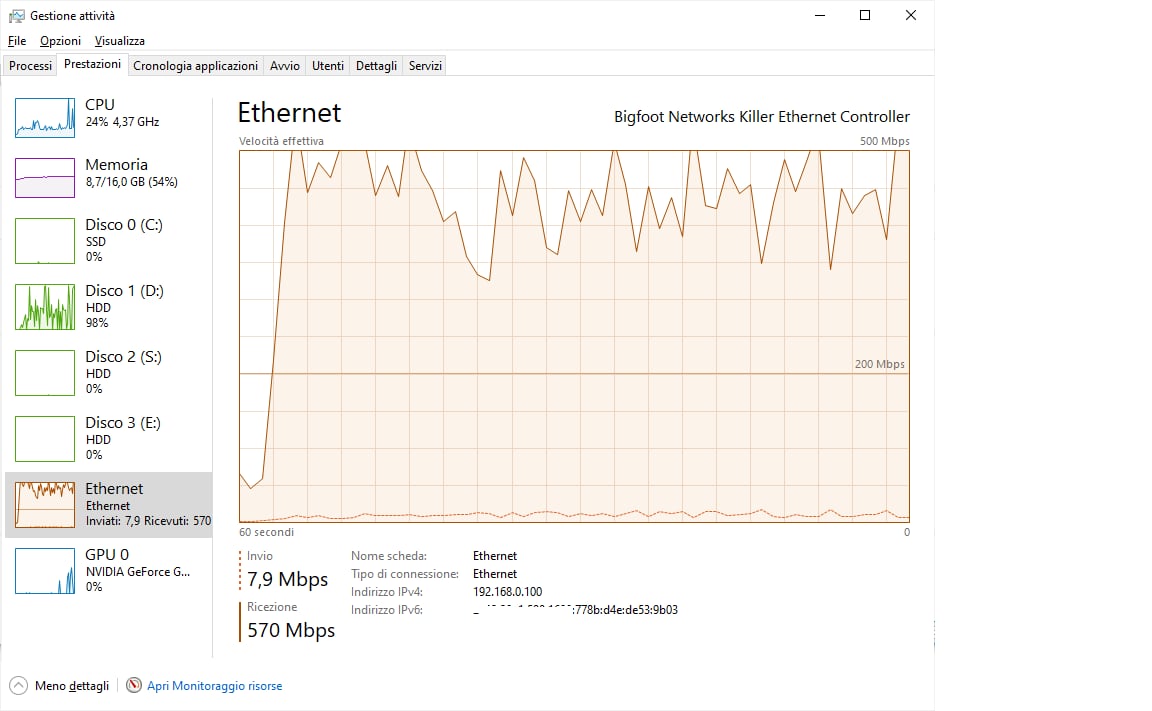Image resolution: width=1152 pixels, height=711 pixels.
Task: Click the Resource Monitor icon
Action: click(134, 686)
